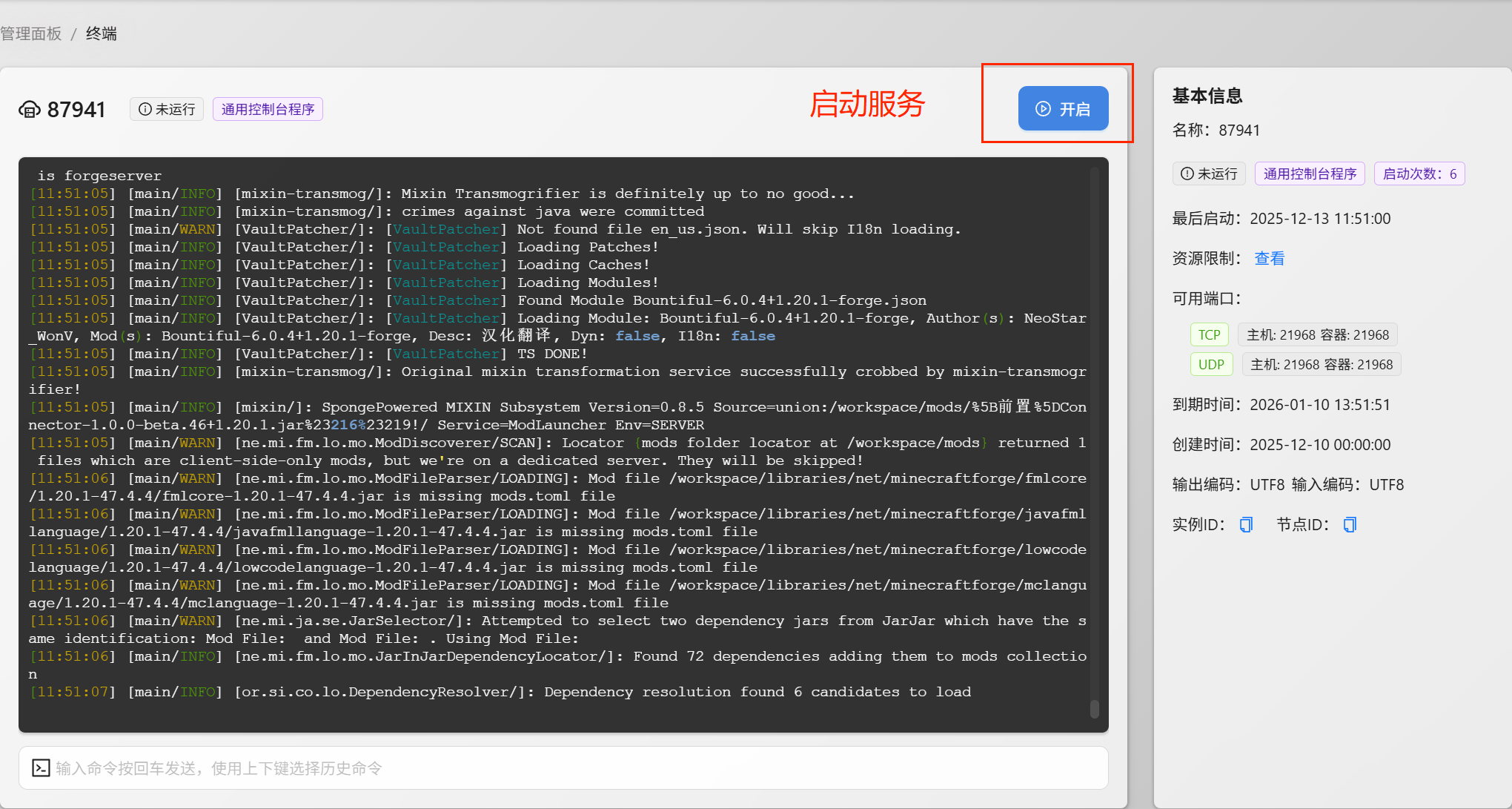This screenshot has height=809, width=1512.
Task: Click the 管理面板 breadcrumb link
Action: (x=31, y=33)
